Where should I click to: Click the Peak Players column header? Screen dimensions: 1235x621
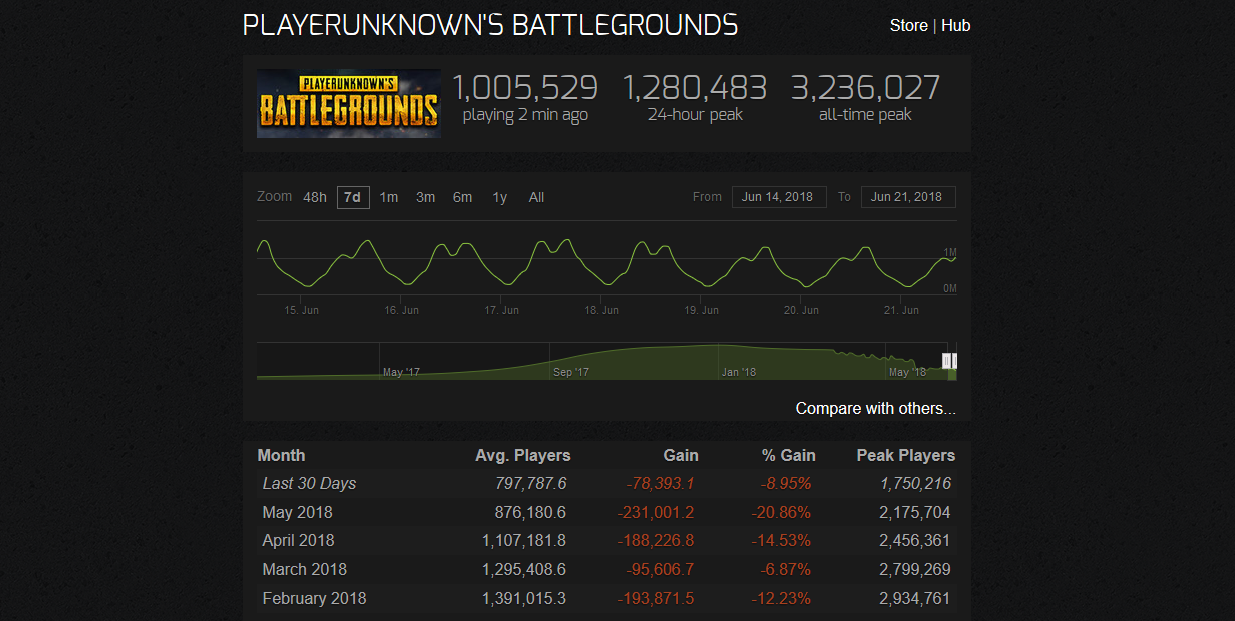pos(905,455)
